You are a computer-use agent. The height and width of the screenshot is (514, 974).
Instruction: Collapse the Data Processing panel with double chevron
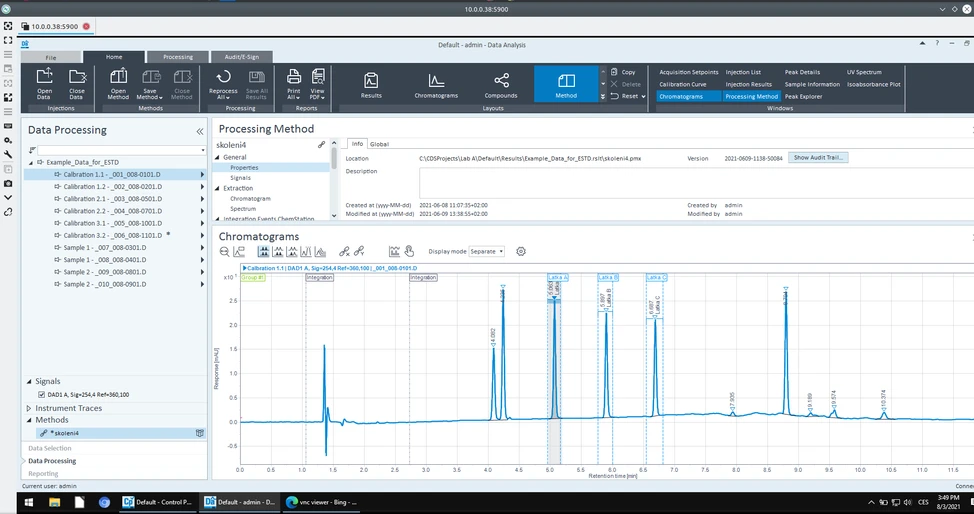(x=199, y=131)
